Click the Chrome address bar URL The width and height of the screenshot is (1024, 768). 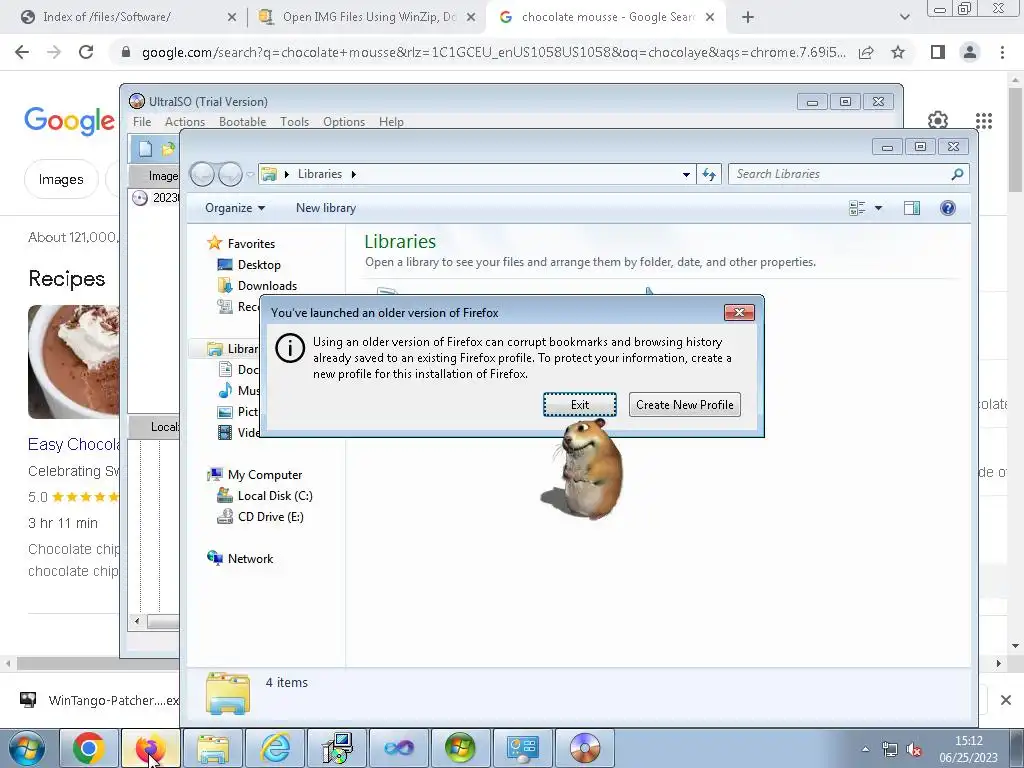pos(494,52)
